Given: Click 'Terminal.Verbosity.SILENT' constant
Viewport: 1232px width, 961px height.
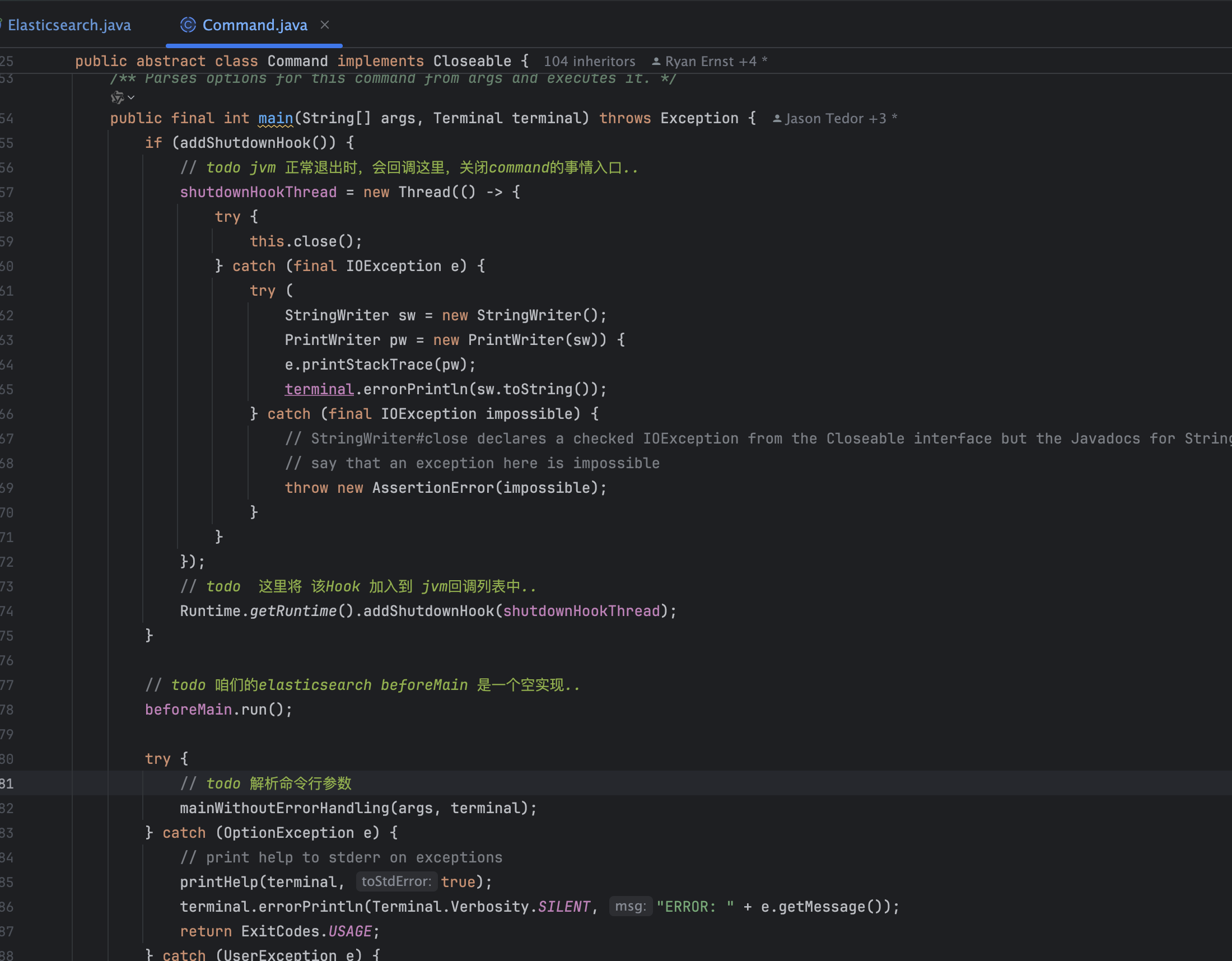Looking at the screenshot, I should tap(481, 907).
